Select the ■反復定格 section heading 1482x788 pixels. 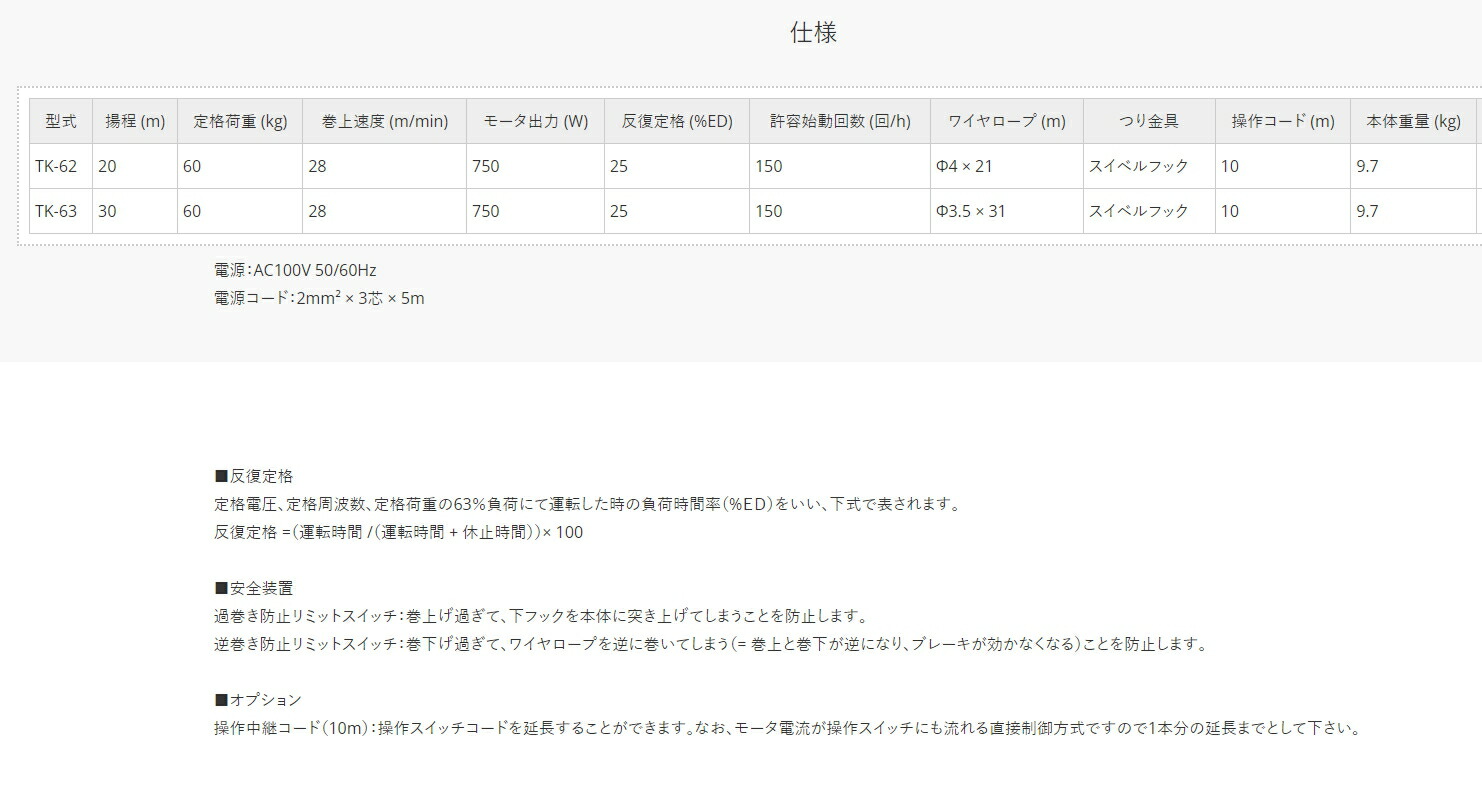pyautogui.click(x=252, y=476)
